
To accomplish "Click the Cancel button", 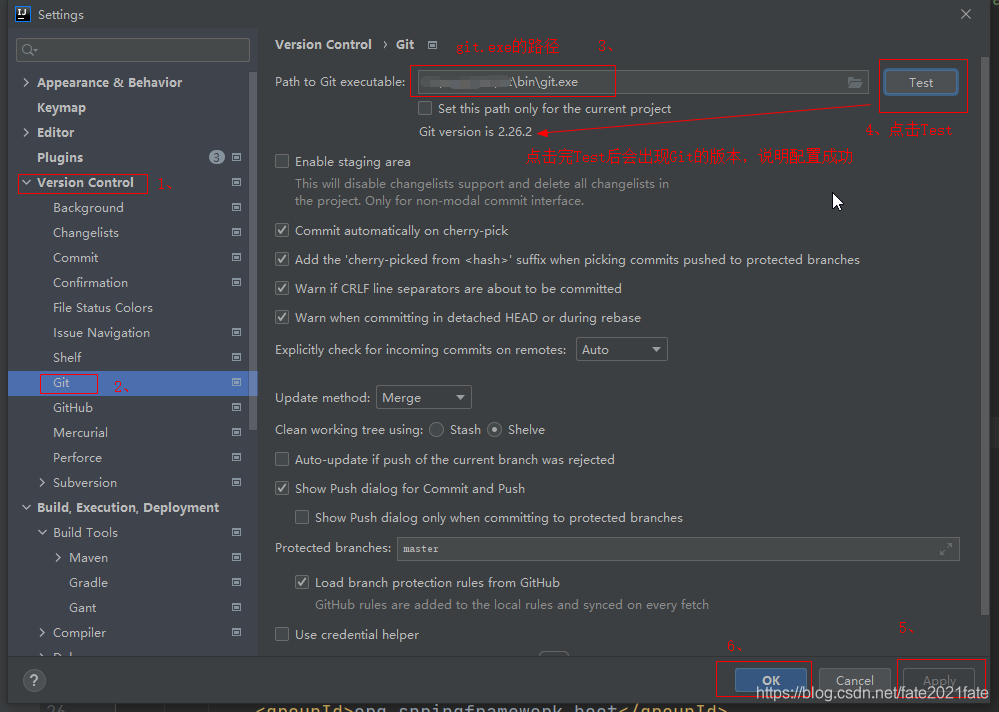I will (x=854, y=680).
